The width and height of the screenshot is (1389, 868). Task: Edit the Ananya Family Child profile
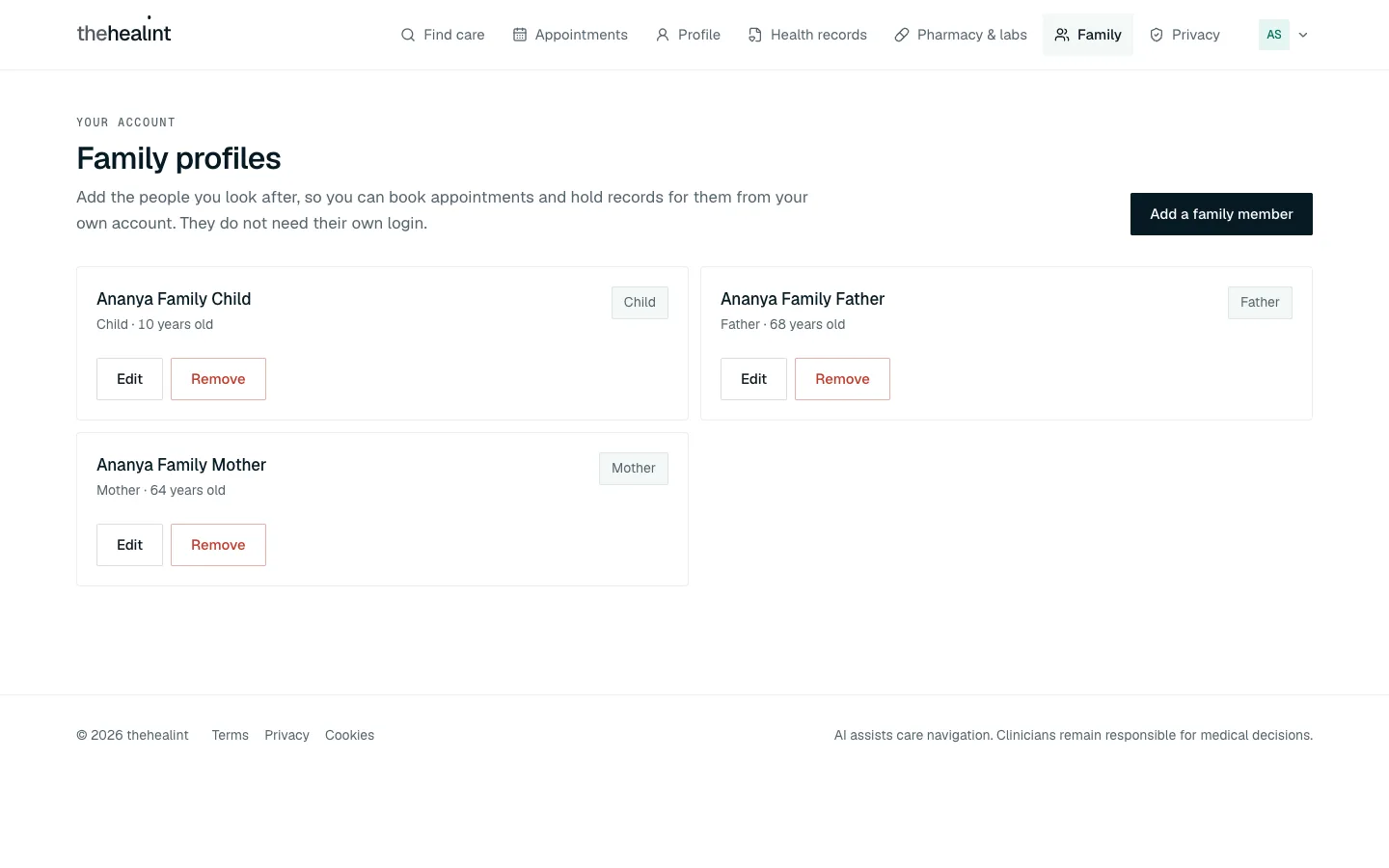(129, 379)
